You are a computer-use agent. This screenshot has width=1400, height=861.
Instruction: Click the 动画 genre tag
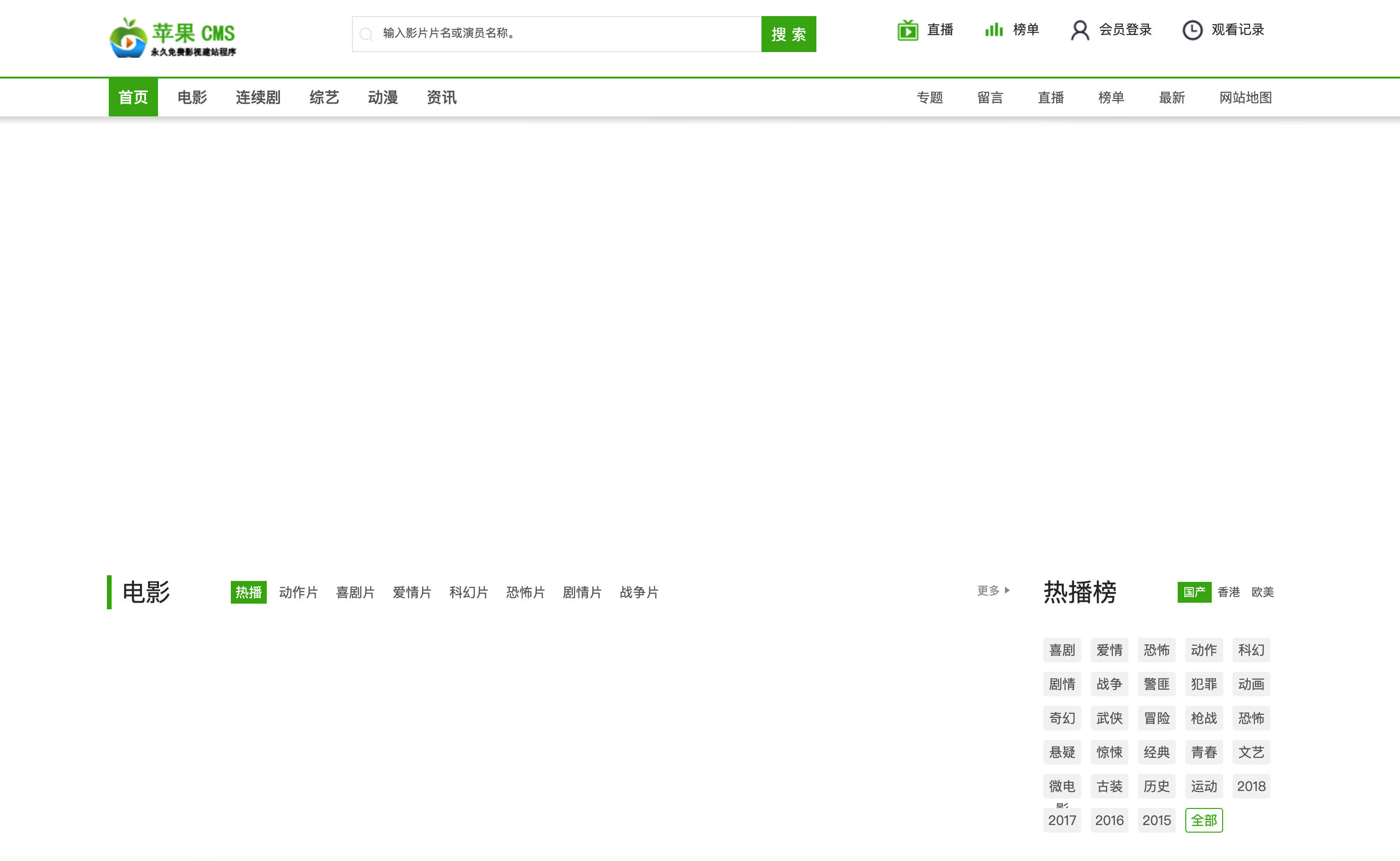tap(1251, 684)
